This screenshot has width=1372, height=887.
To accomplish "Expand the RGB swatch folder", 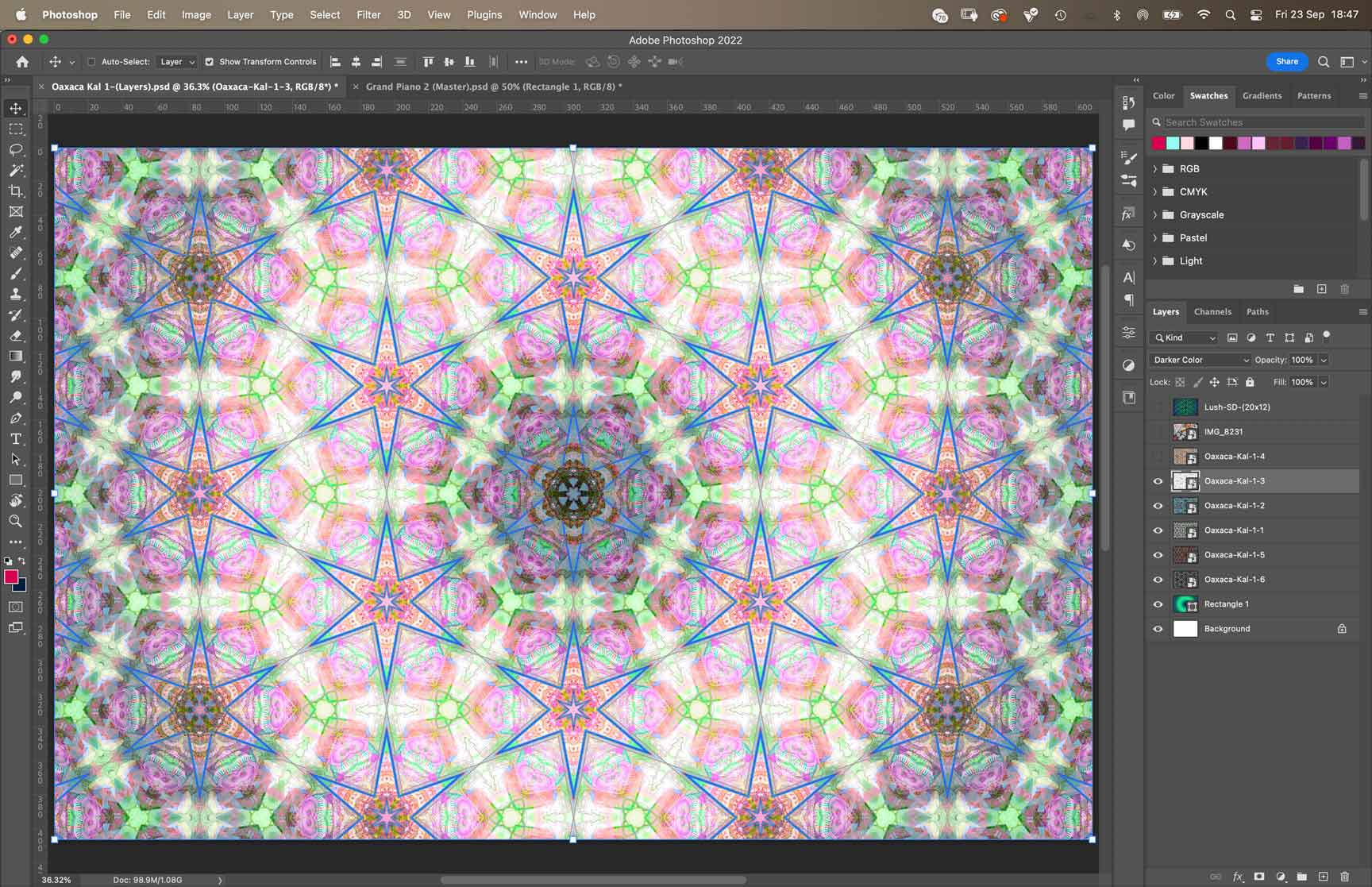I will [x=1155, y=168].
